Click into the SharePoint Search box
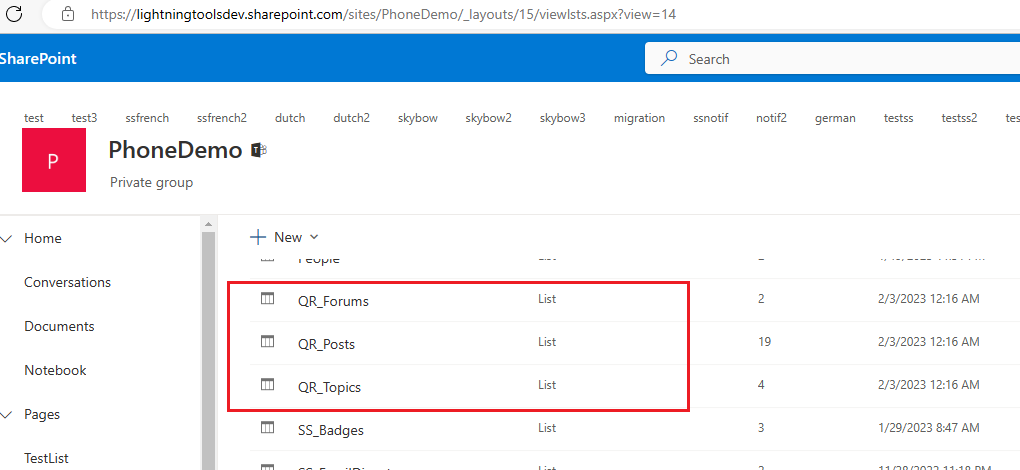The width and height of the screenshot is (1020, 470). coord(840,59)
